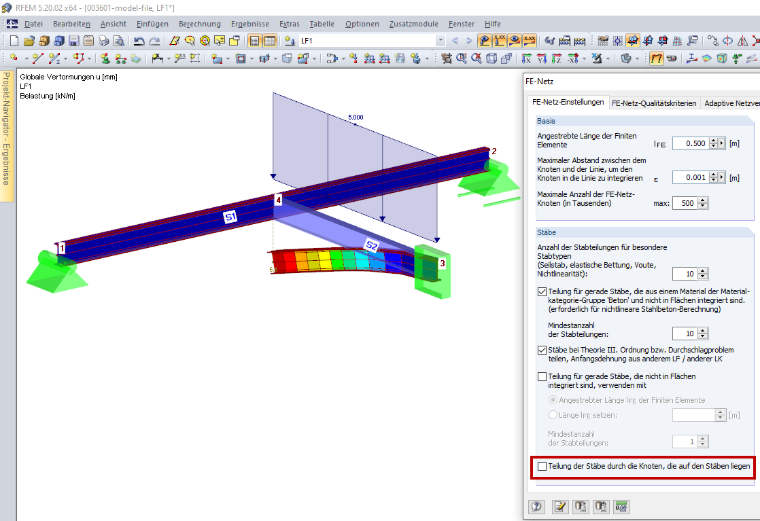Undo the last action
The image size is (760, 521).
139,41
